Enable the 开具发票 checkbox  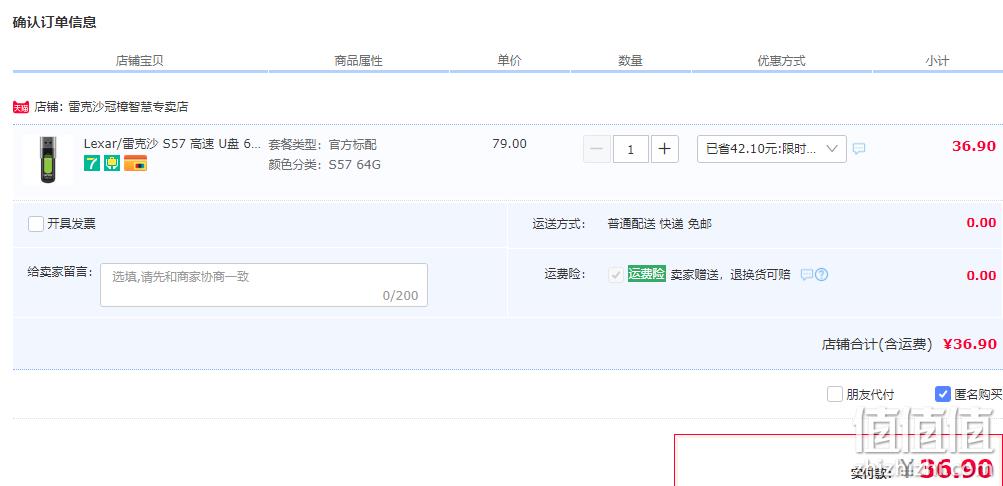[x=36, y=224]
